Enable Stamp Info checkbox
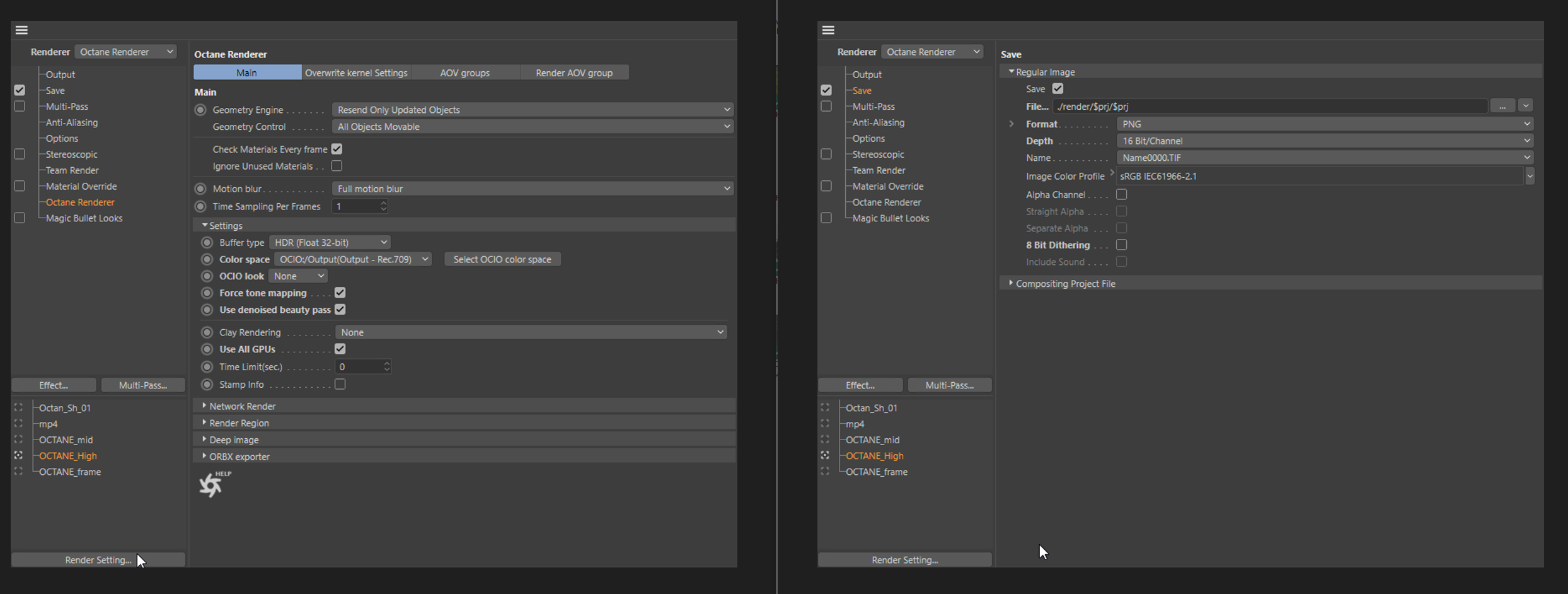This screenshot has width=1568, height=594. (x=340, y=385)
